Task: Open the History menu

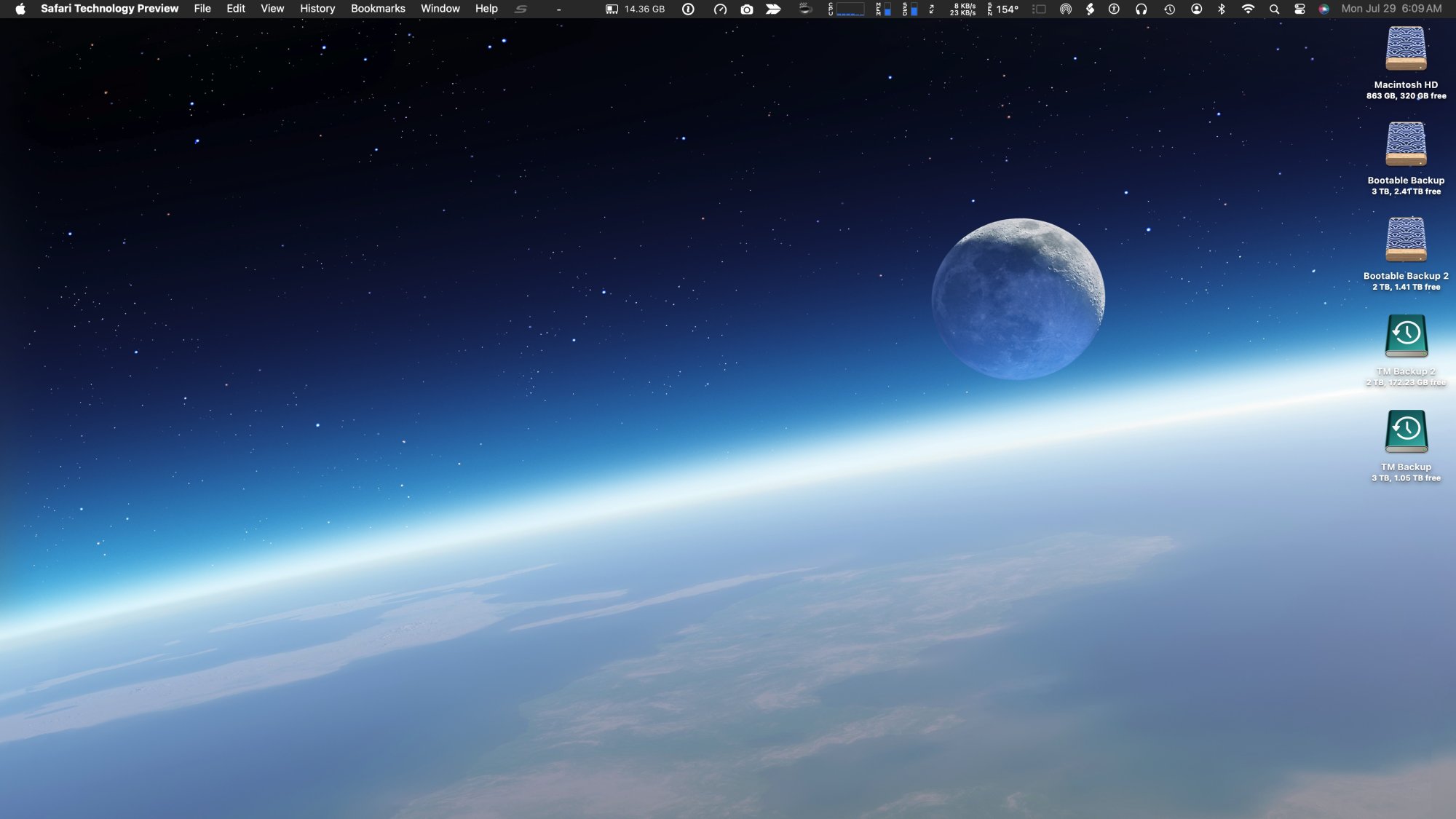Action: coord(317,9)
